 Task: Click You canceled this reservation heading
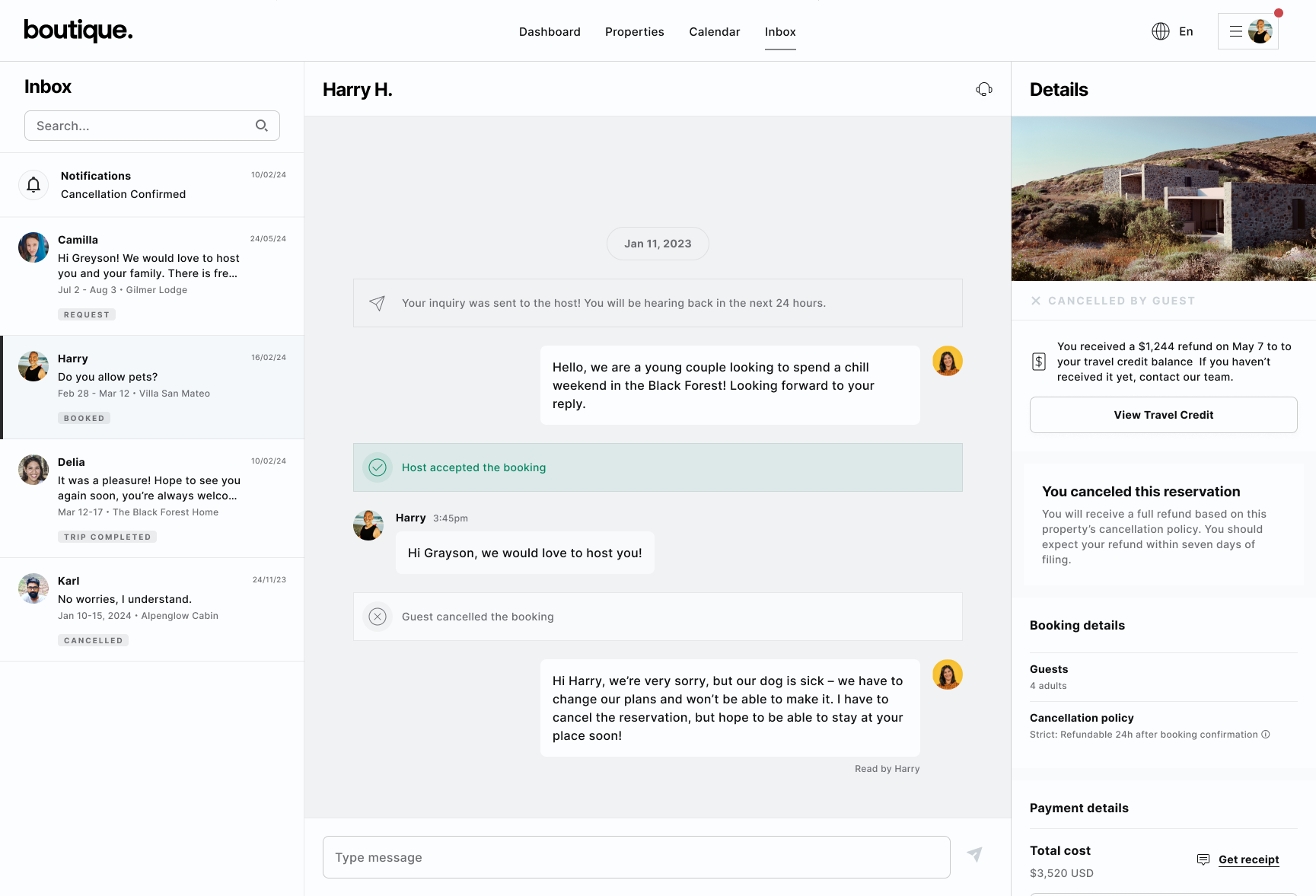[1141, 492]
